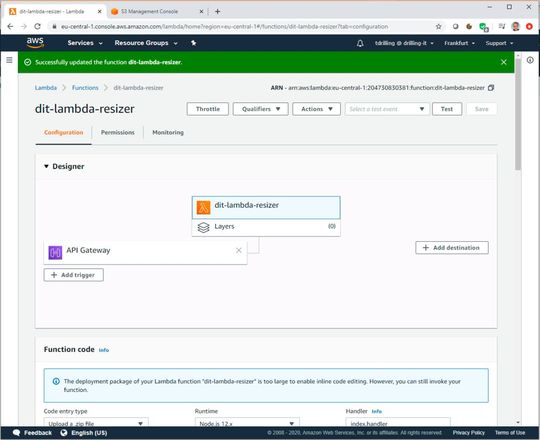Viewport: 540px width, 440px height.
Task: Open the info panel icon at right edge
Action: tap(530, 60)
